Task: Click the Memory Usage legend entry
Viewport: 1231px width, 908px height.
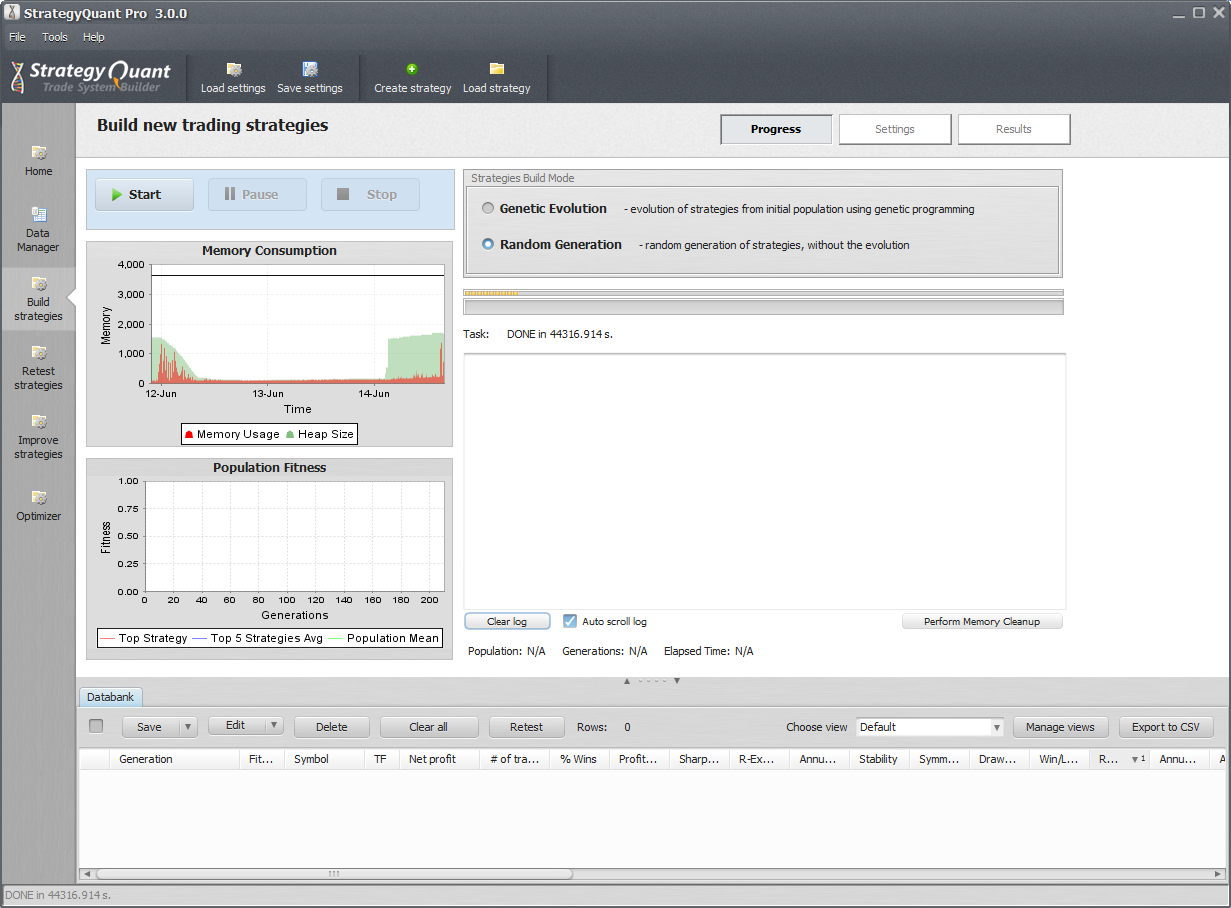Action: pos(232,434)
